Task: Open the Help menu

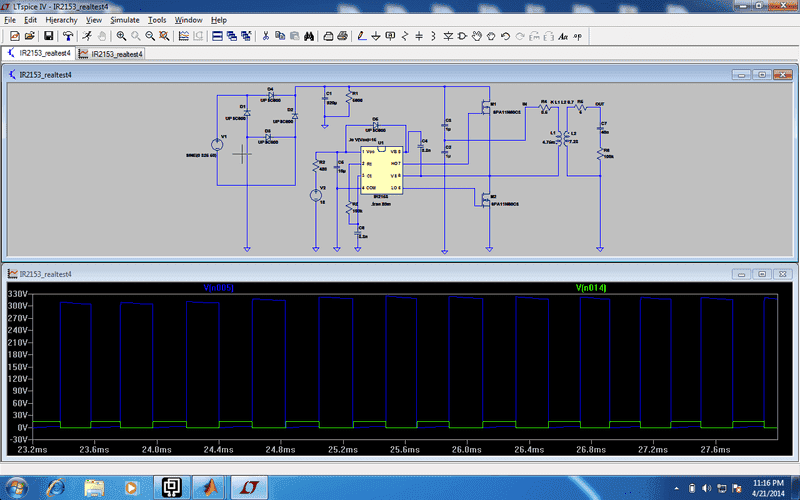Action: coord(219,20)
